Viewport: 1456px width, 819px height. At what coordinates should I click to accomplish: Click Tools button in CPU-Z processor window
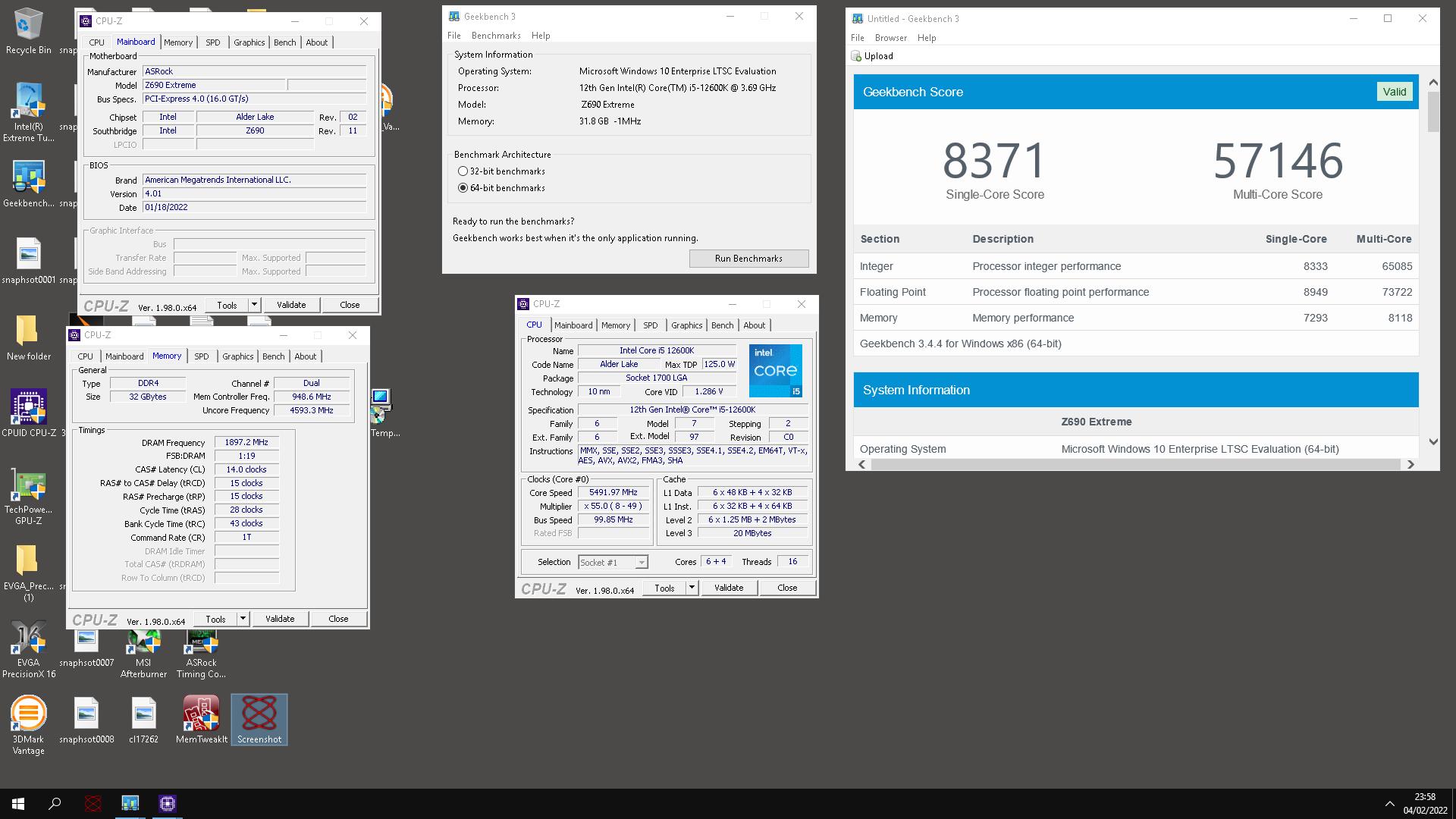coord(664,588)
